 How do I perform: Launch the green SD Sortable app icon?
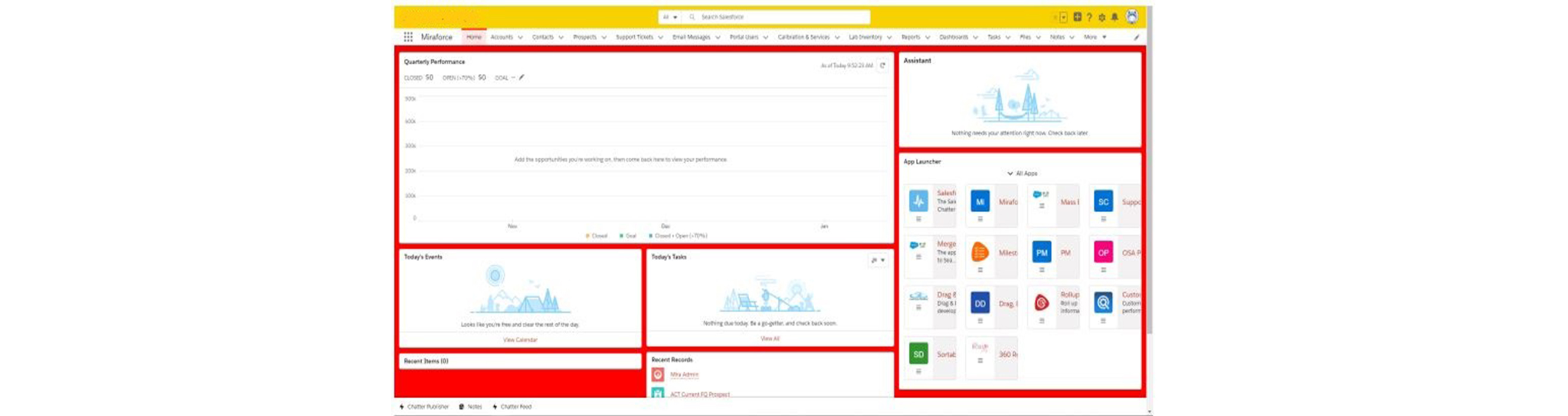click(918, 354)
